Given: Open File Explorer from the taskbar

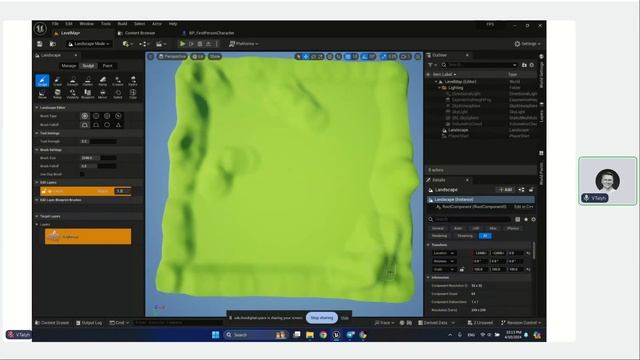Looking at the screenshot, I should [310, 335].
